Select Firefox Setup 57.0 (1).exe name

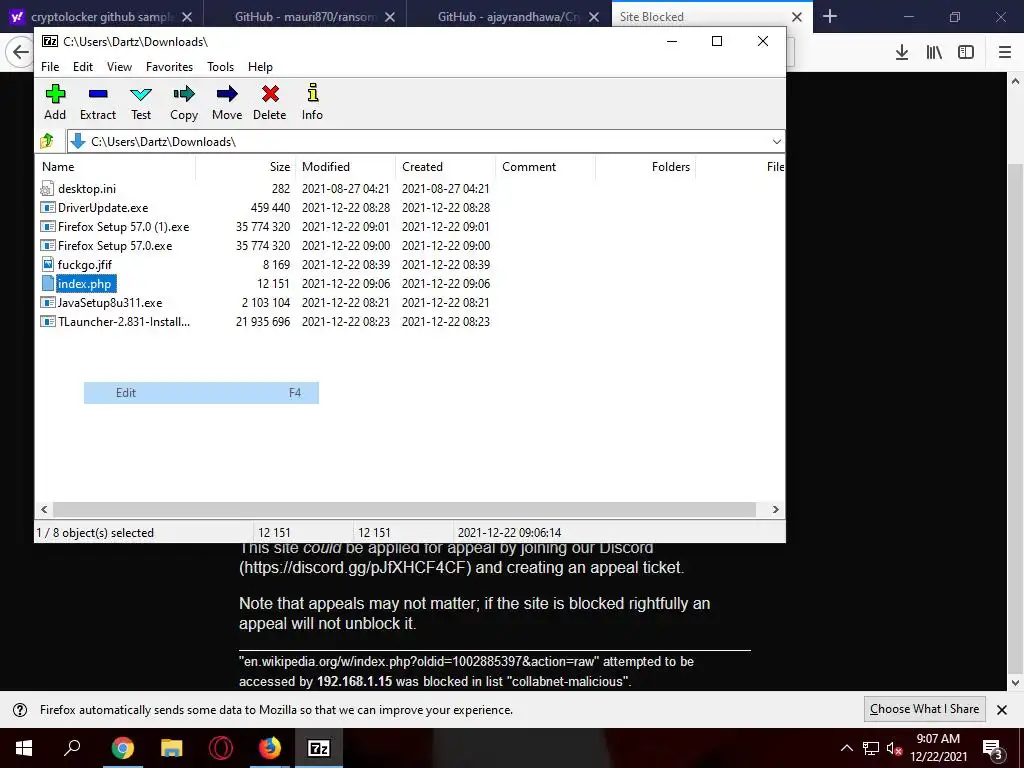[123, 227]
